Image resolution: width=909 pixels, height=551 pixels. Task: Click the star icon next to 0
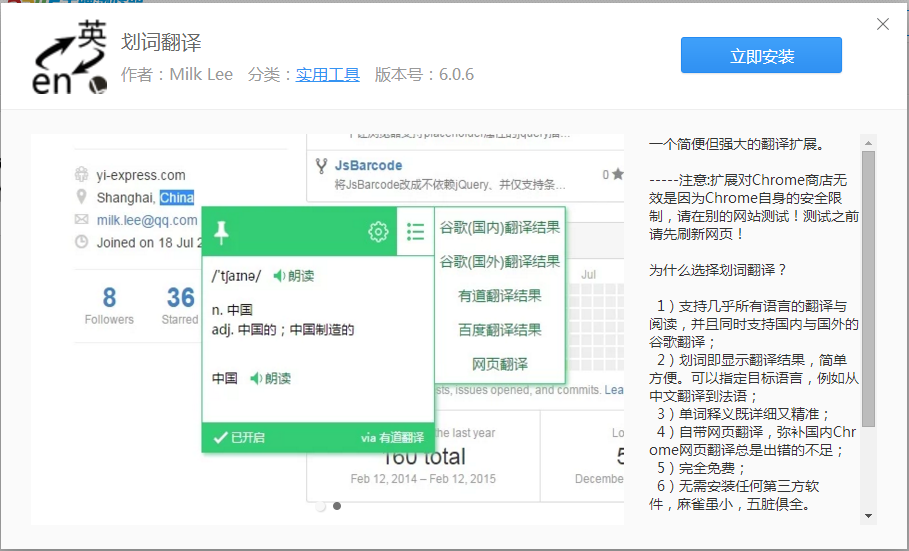click(x=618, y=174)
